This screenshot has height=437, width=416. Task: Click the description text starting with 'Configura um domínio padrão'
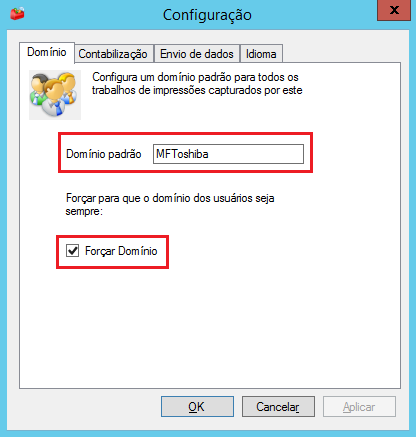(197, 83)
